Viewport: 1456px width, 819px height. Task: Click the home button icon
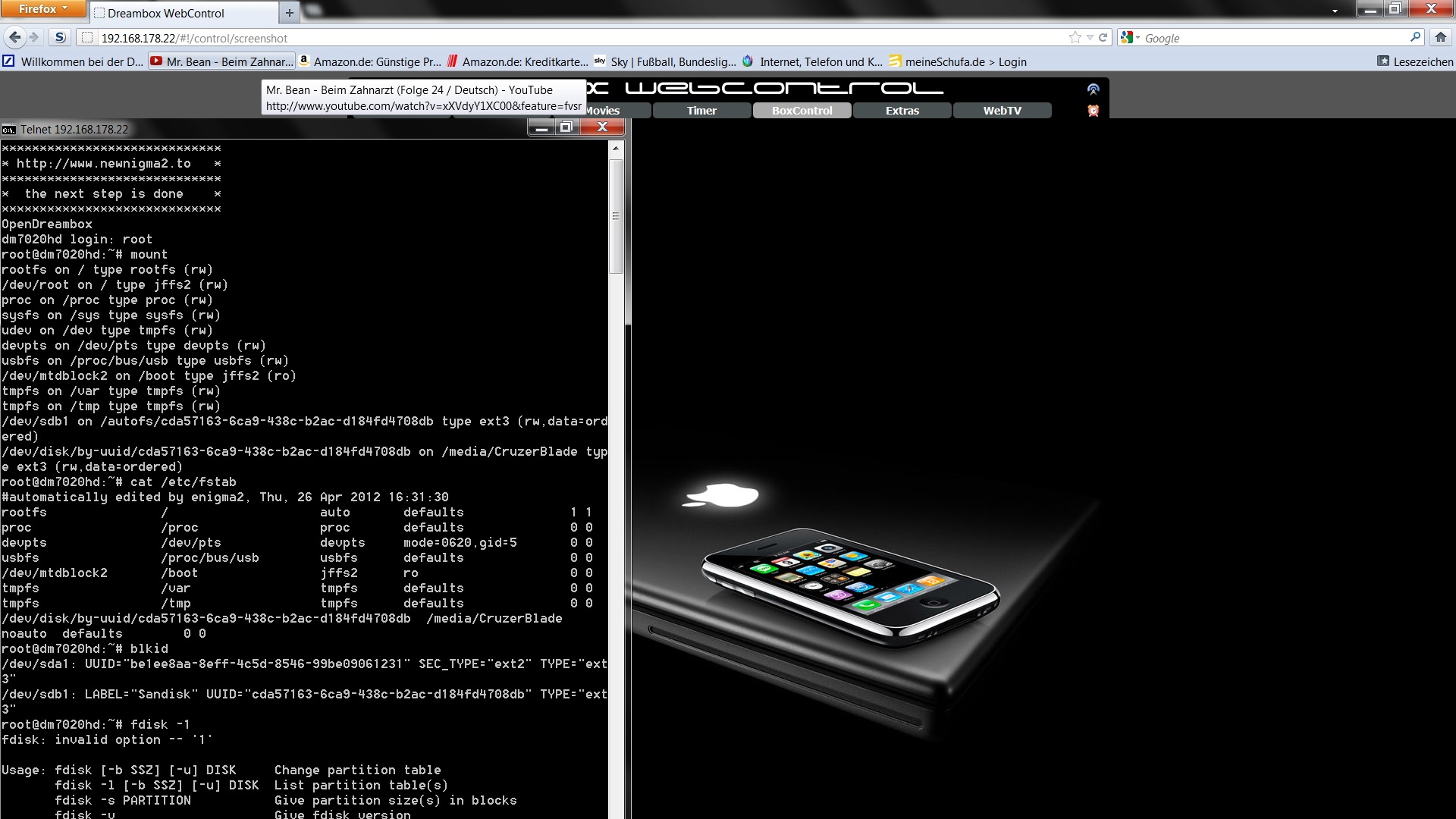pyautogui.click(x=1440, y=37)
